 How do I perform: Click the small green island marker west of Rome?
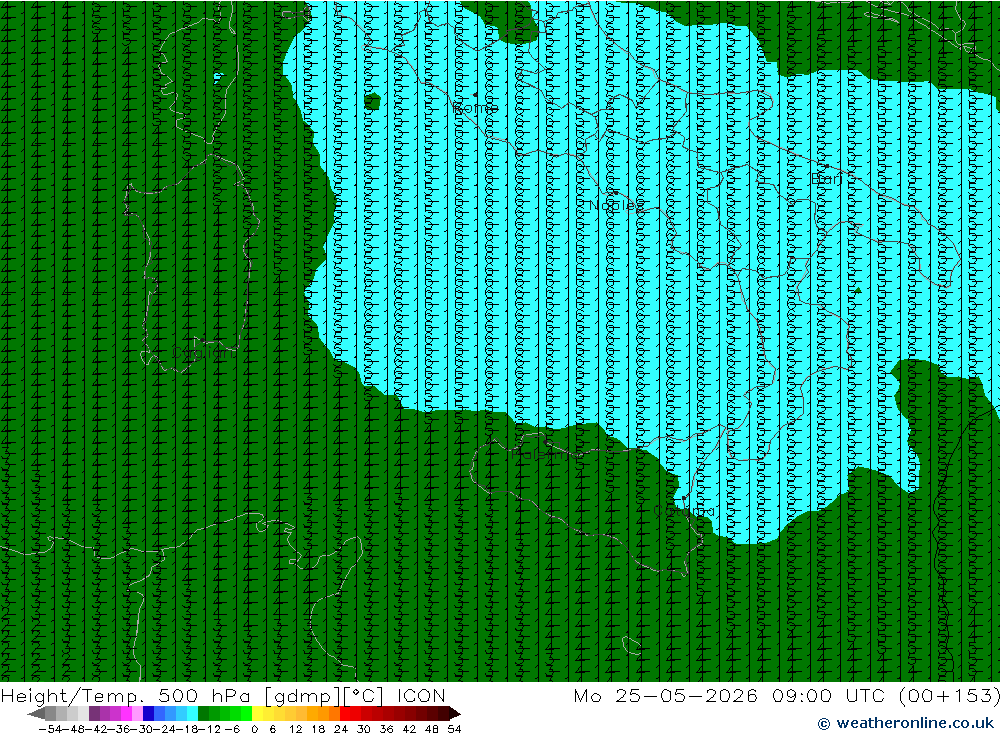372,101
